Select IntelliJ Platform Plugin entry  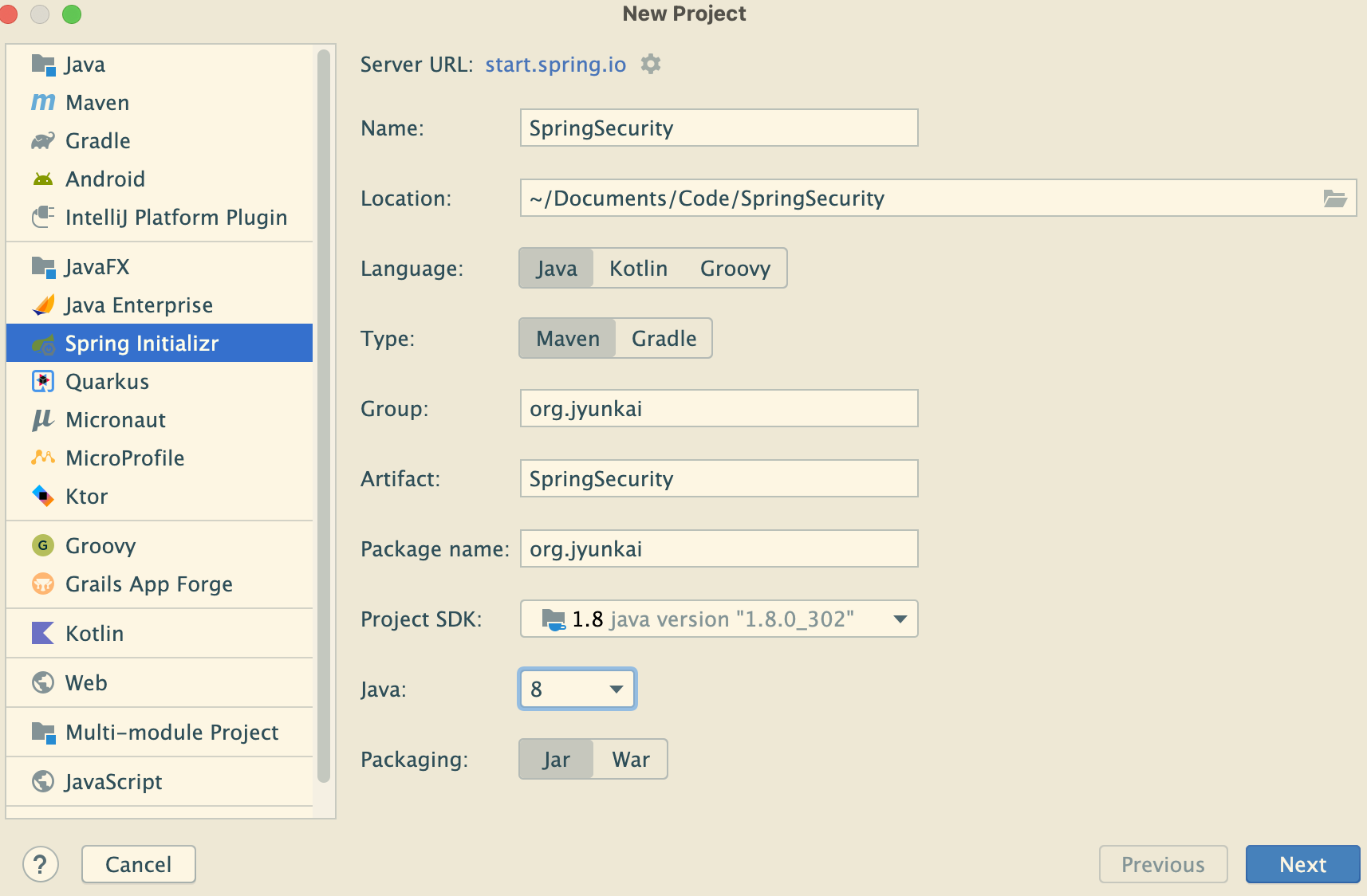tap(160, 218)
